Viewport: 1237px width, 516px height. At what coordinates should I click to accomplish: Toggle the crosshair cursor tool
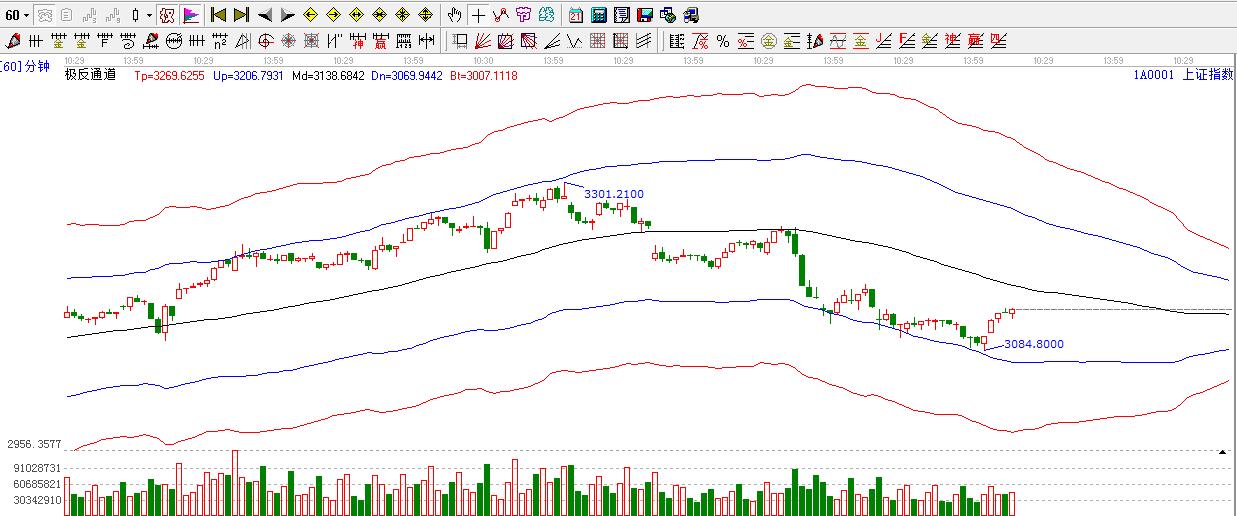[x=478, y=15]
